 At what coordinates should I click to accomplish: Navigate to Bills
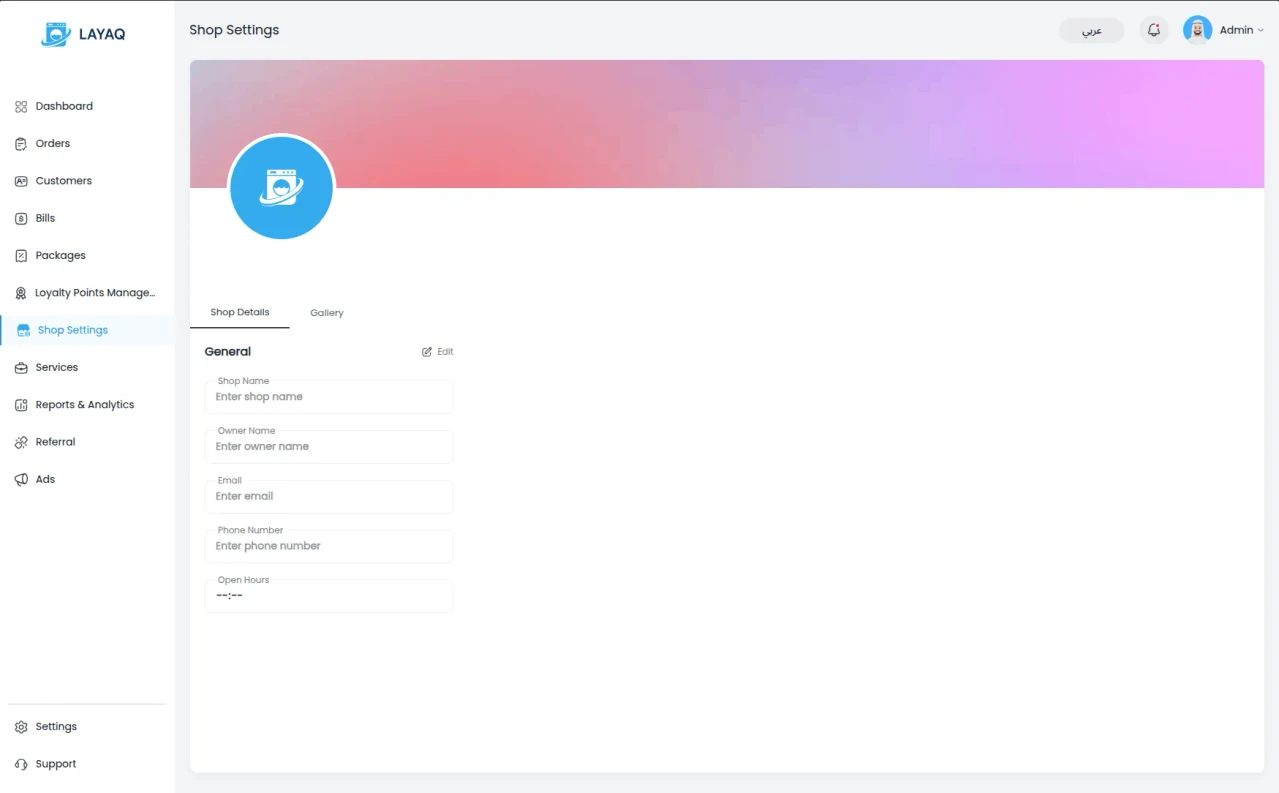[87, 218]
